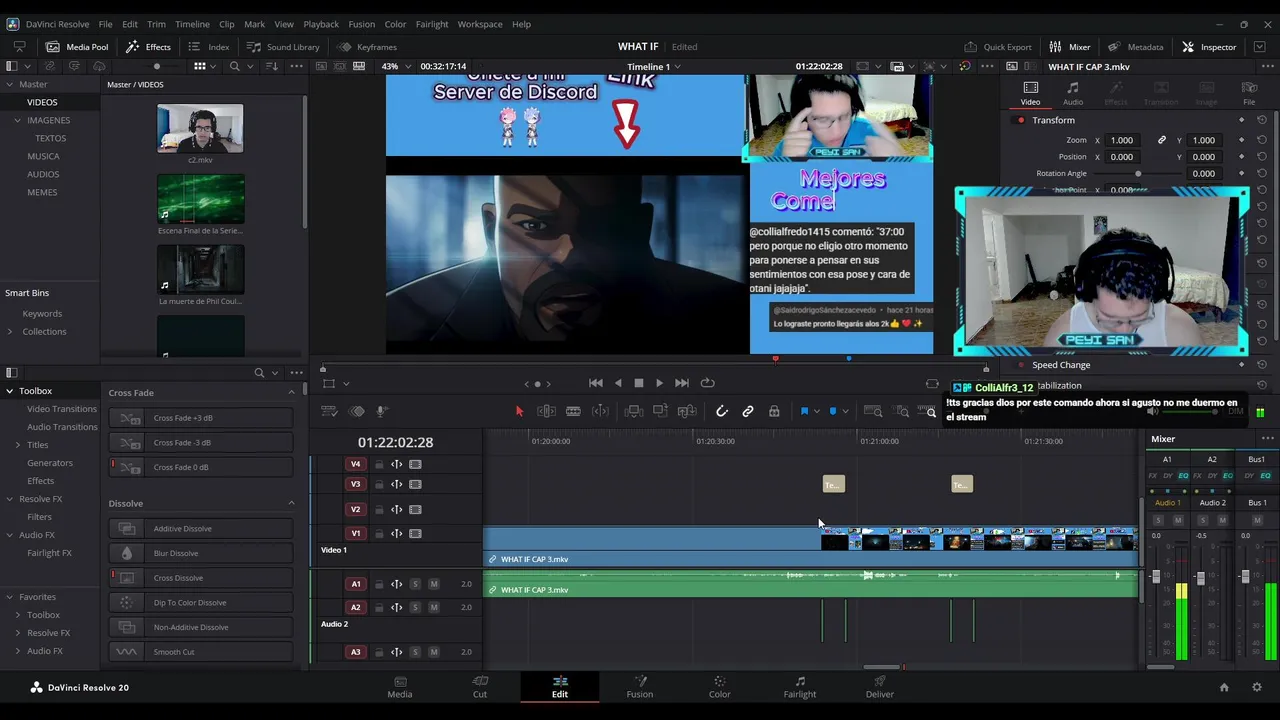Open project Home icon
Image resolution: width=1280 pixels, height=720 pixels.
coord(1224,687)
